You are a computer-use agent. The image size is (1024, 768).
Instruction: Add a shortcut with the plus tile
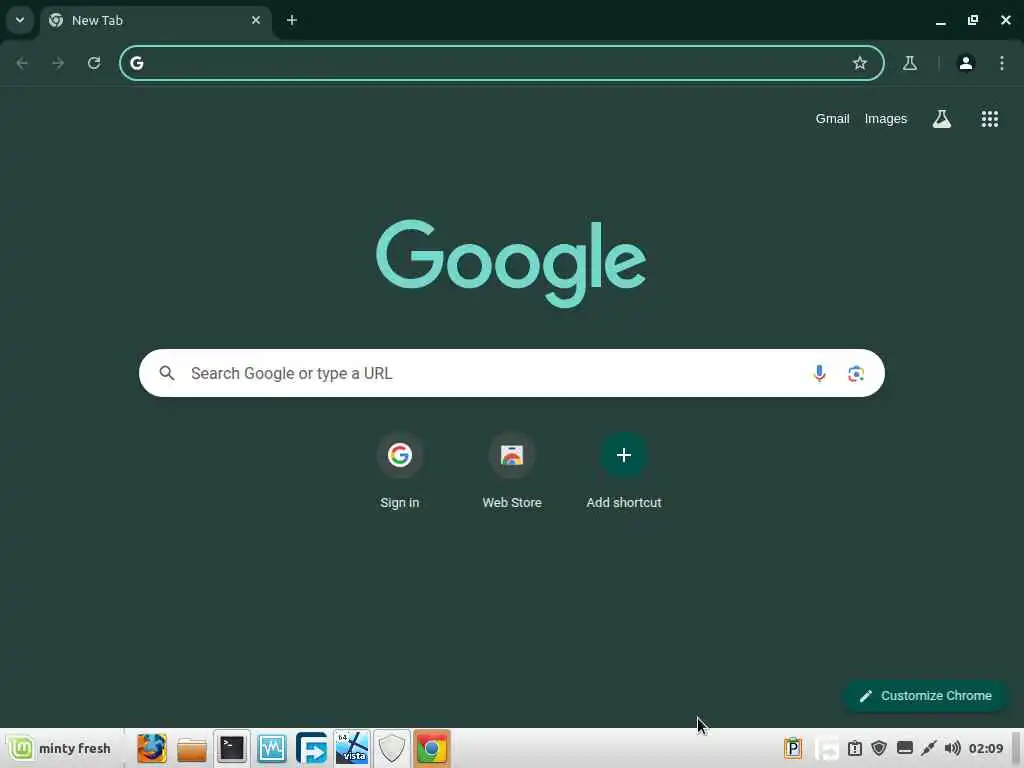pos(624,470)
